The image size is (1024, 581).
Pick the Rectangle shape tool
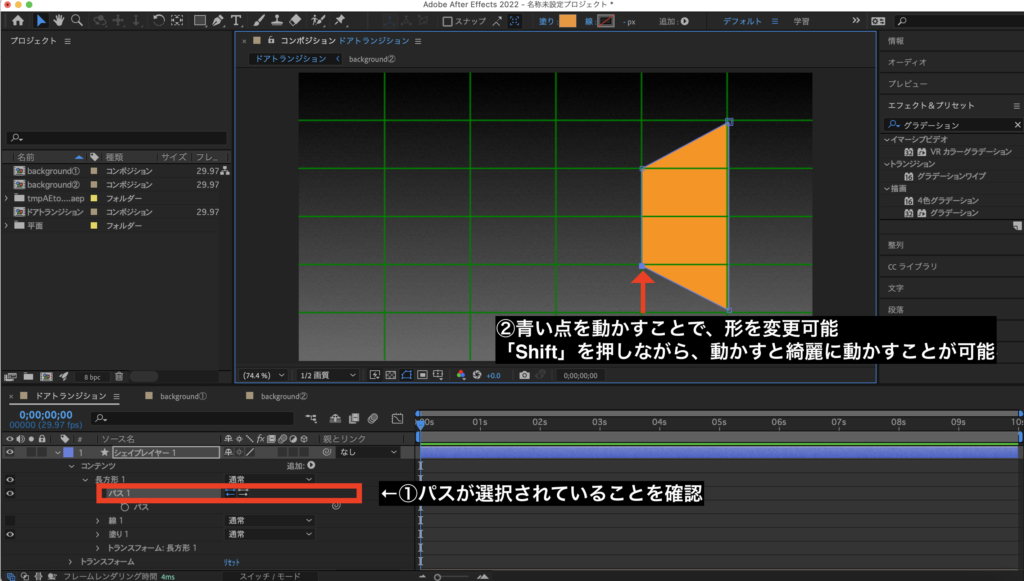[x=199, y=20]
